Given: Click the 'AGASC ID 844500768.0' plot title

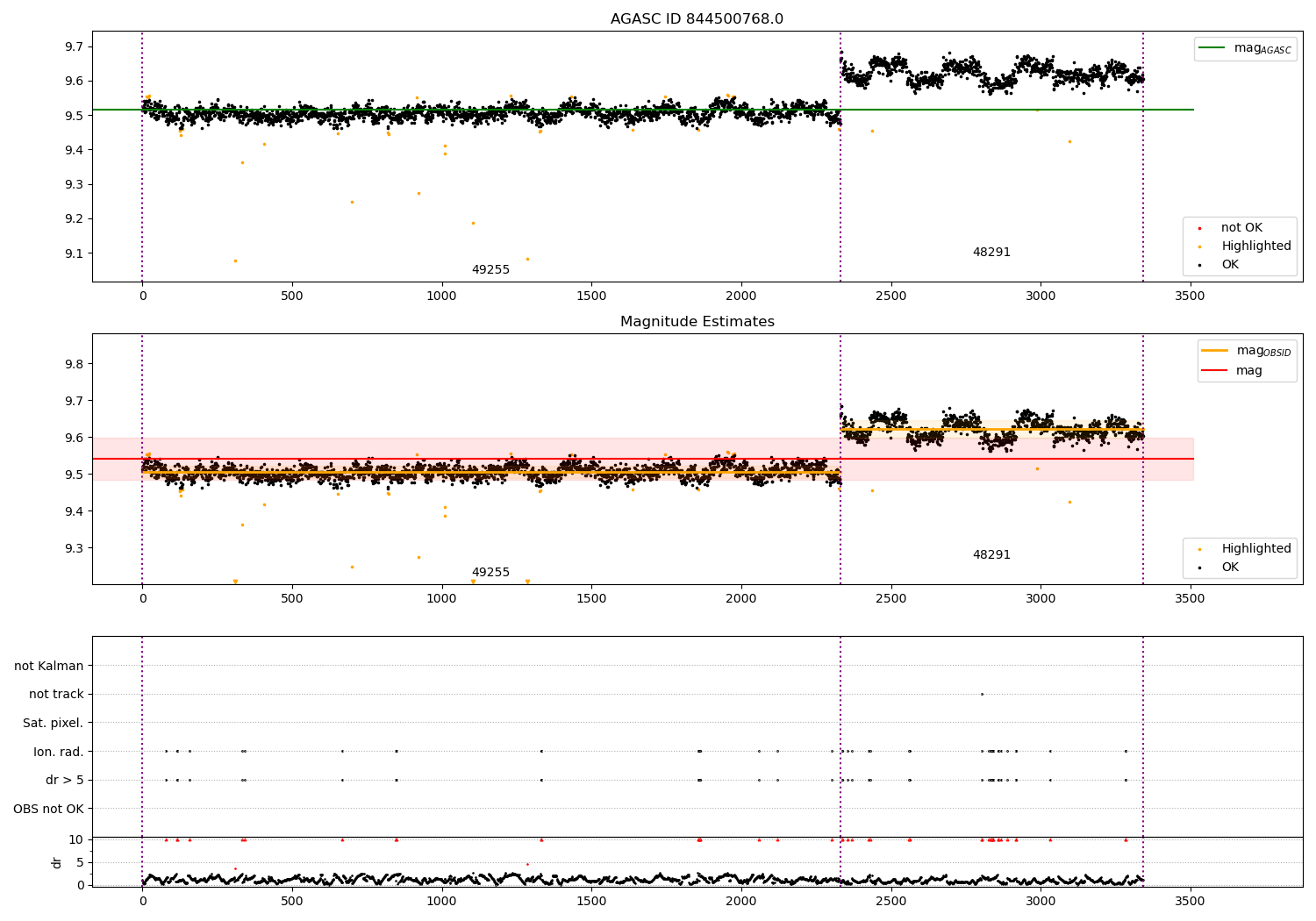Looking at the screenshot, I should tap(697, 19).
